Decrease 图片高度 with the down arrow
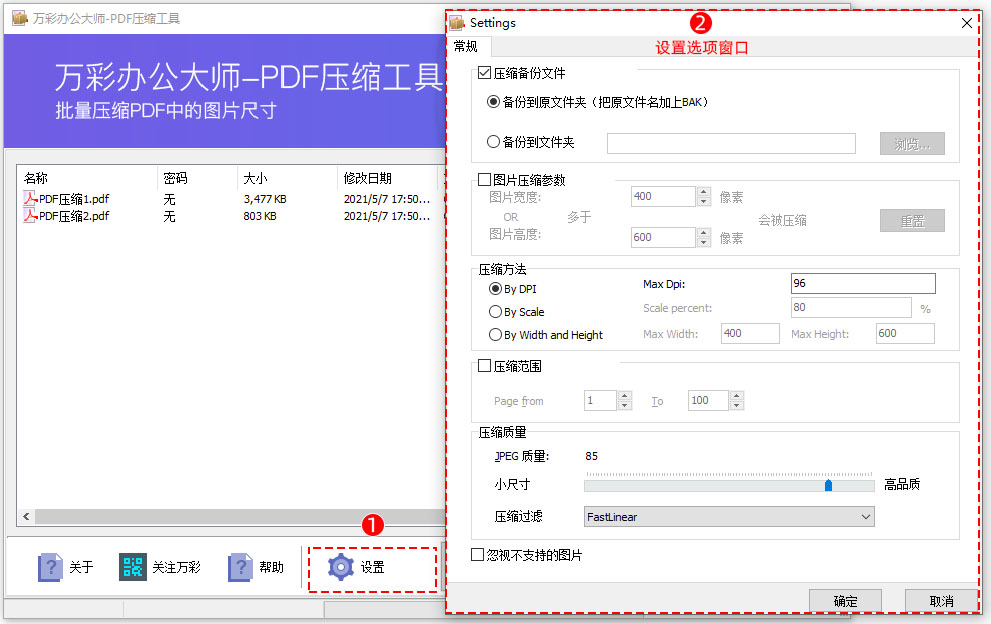The image size is (991, 624). point(704,243)
